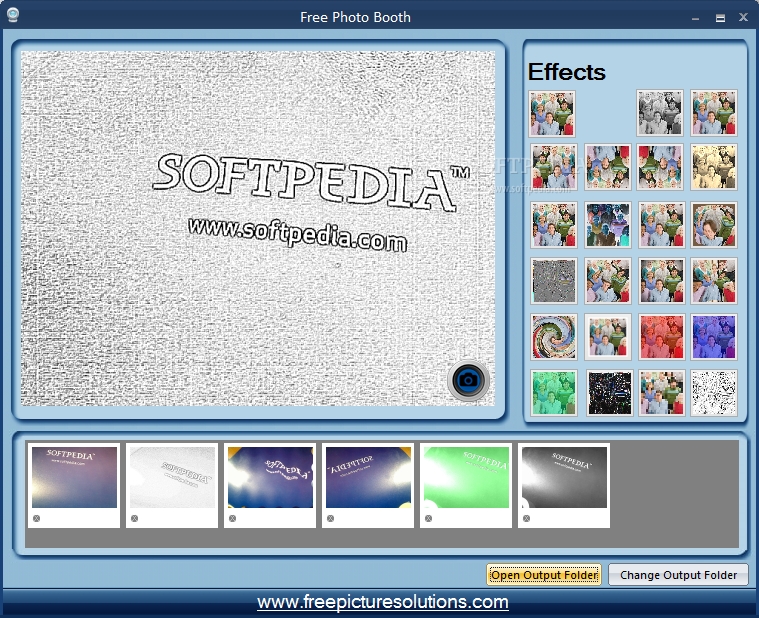Click the camera capture button

(x=468, y=380)
